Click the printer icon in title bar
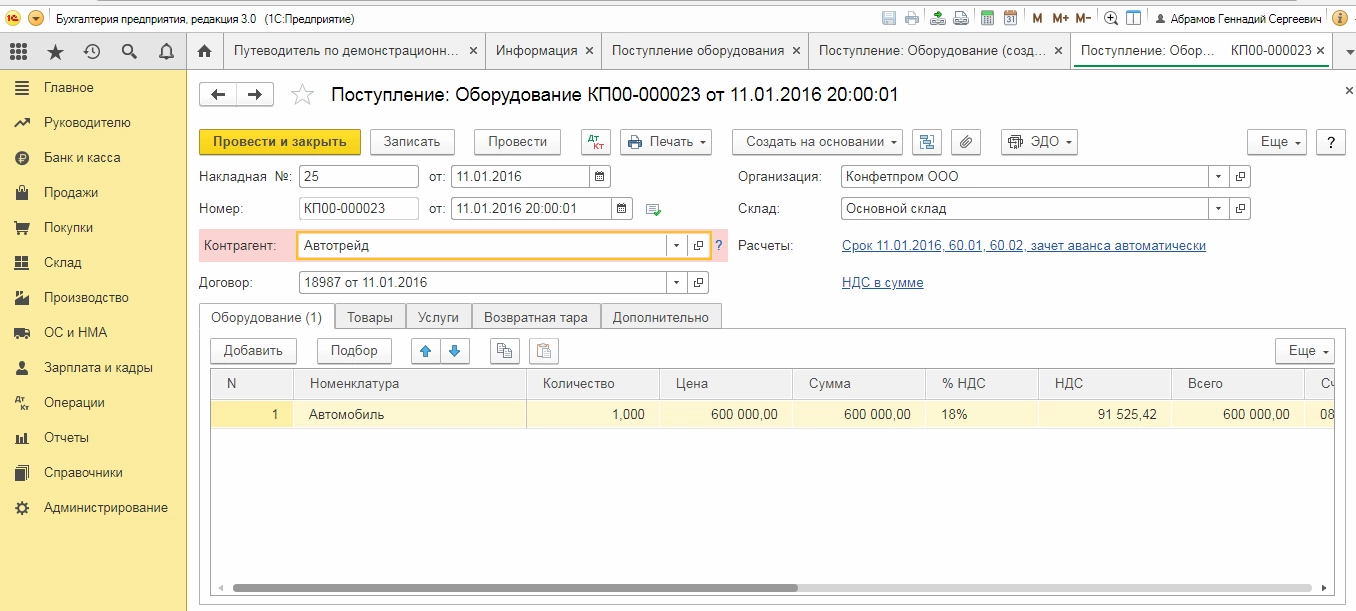 point(912,18)
